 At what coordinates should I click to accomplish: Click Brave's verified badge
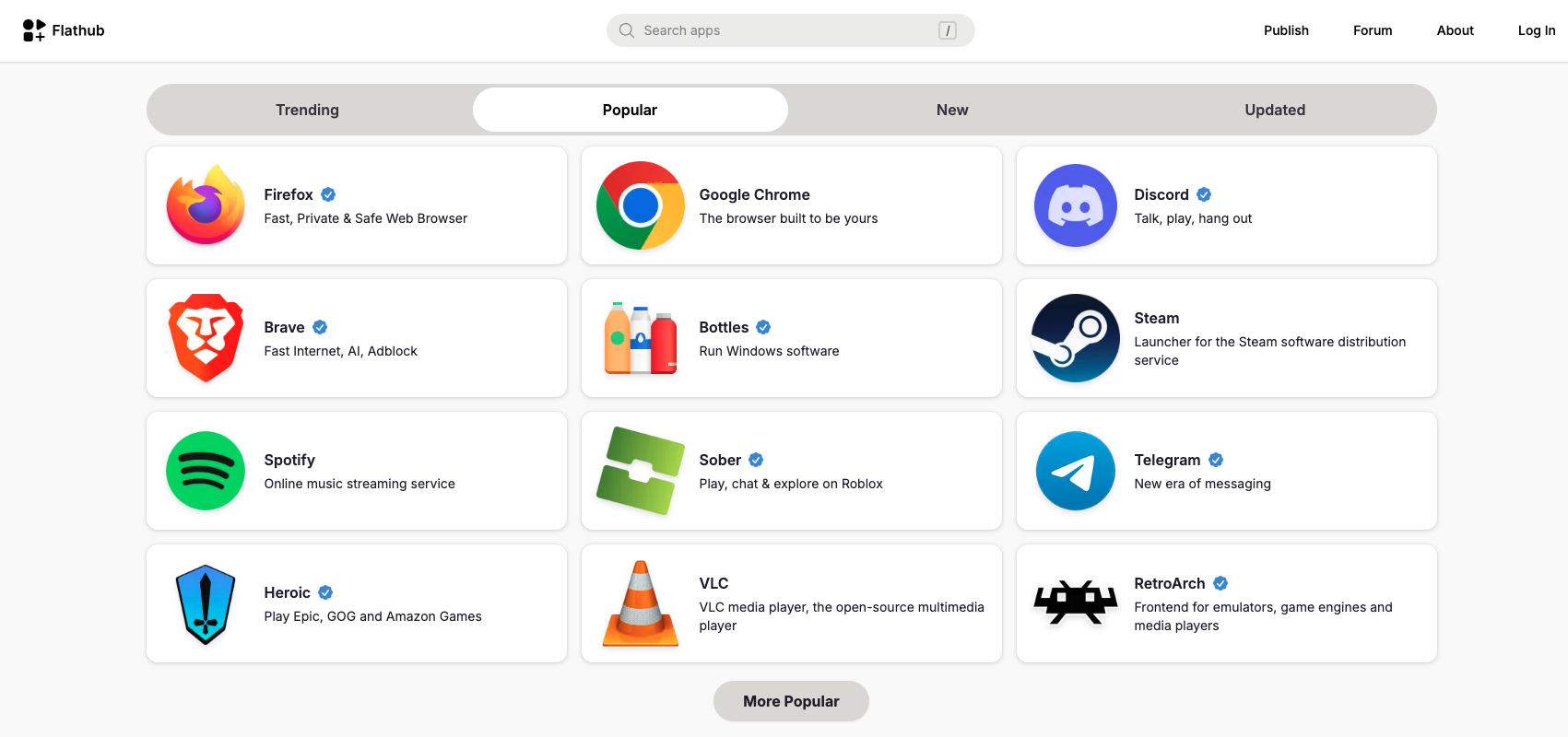coord(320,327)
